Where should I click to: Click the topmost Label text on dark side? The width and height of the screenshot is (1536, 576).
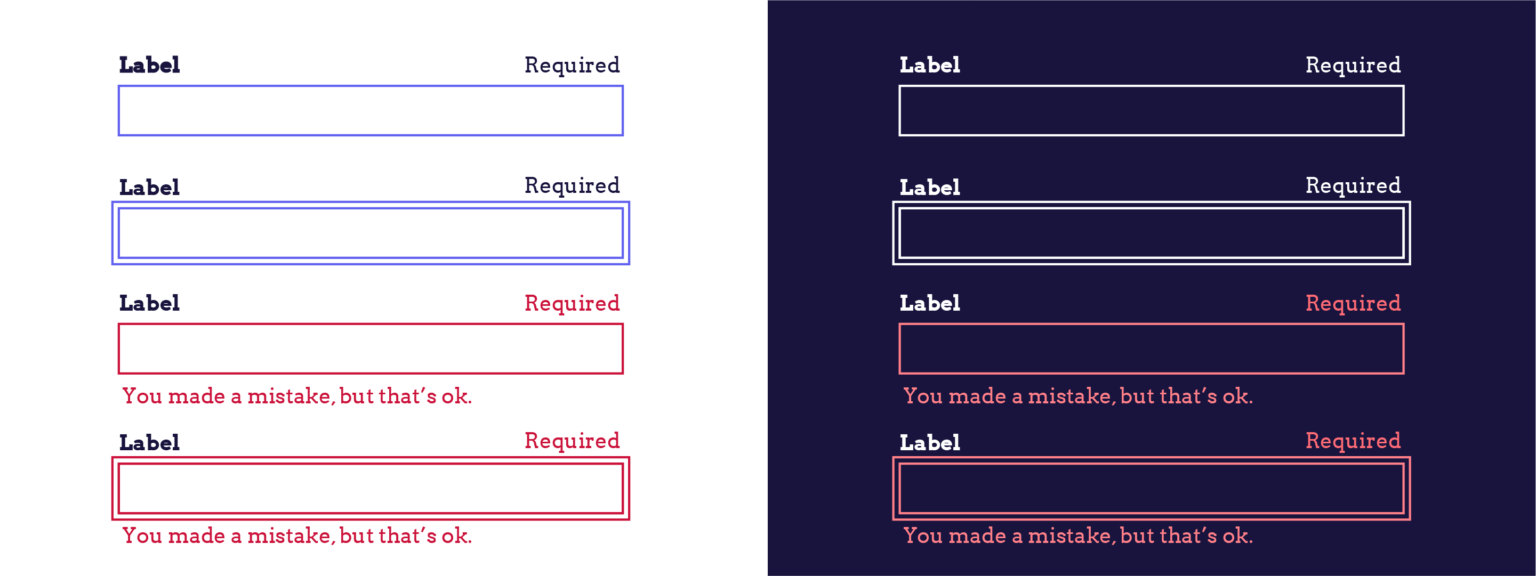pyautogui.click(x=929, y=64)
